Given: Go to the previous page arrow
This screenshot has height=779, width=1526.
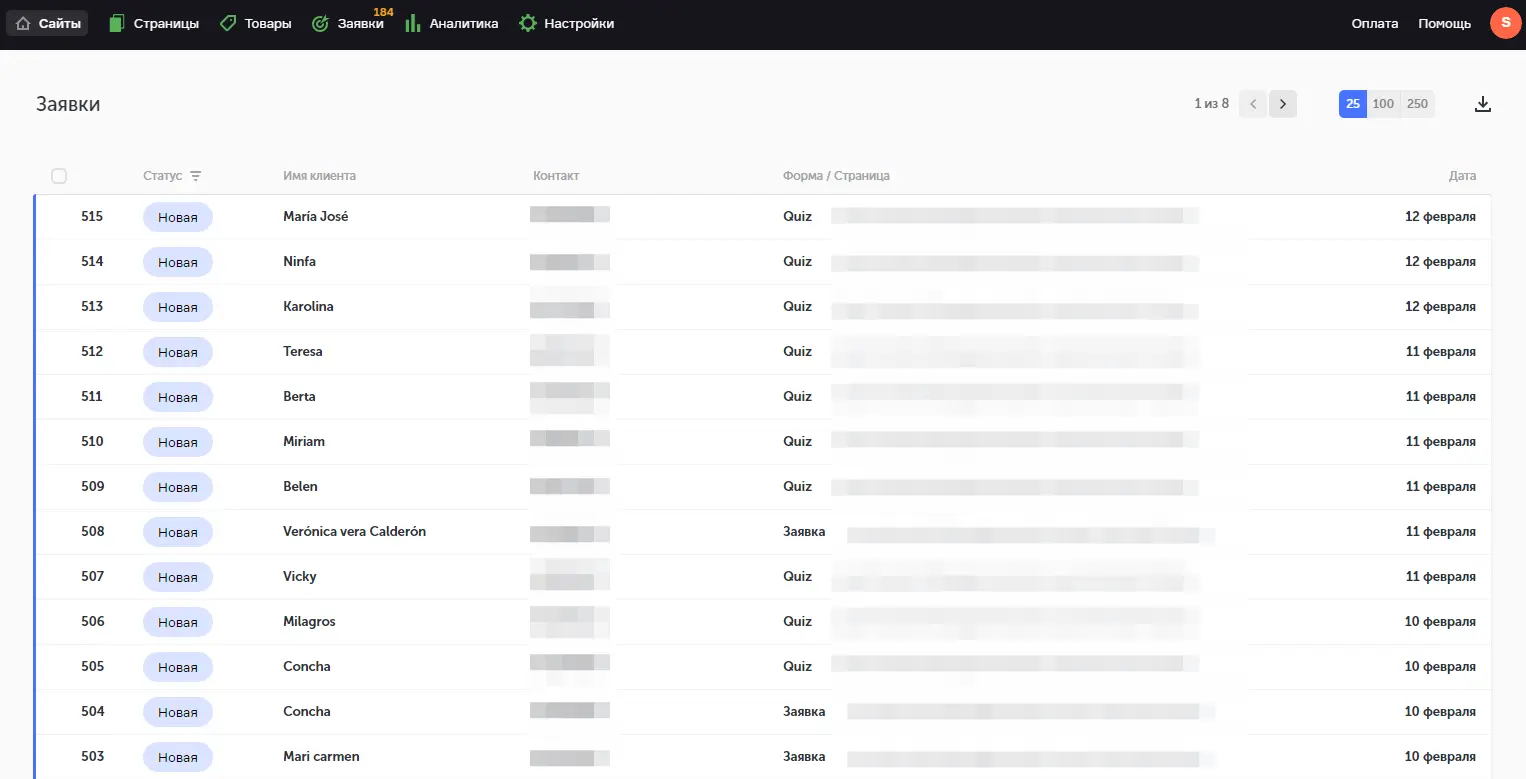Looking at the screenshot, I should point(1253,104).
